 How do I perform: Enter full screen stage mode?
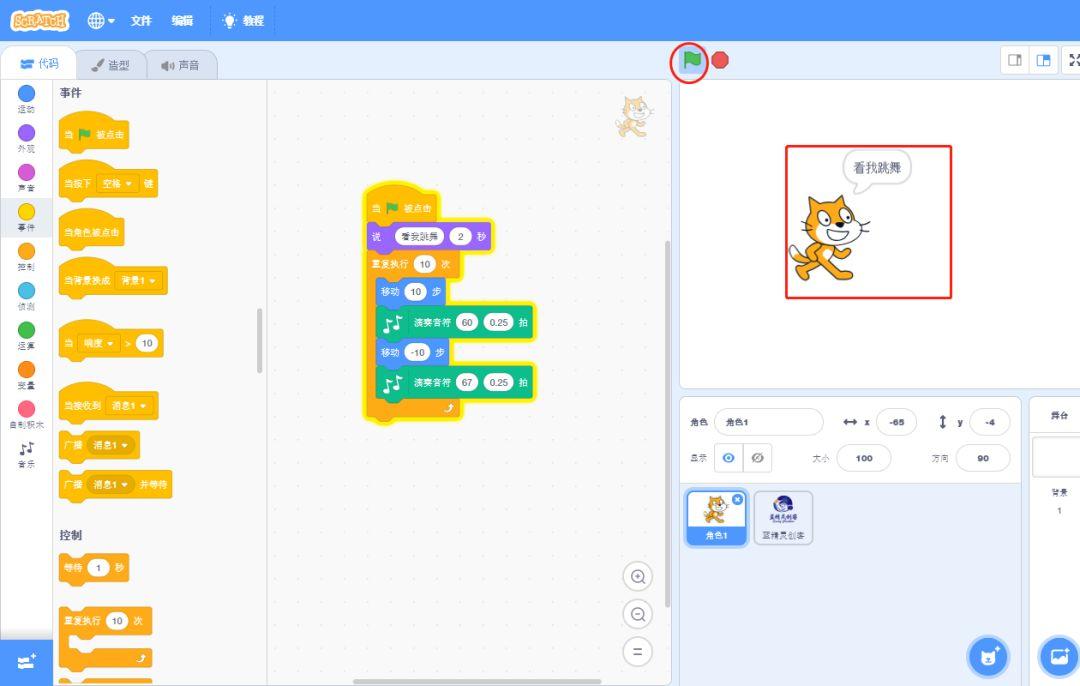tap(1073, 61)
